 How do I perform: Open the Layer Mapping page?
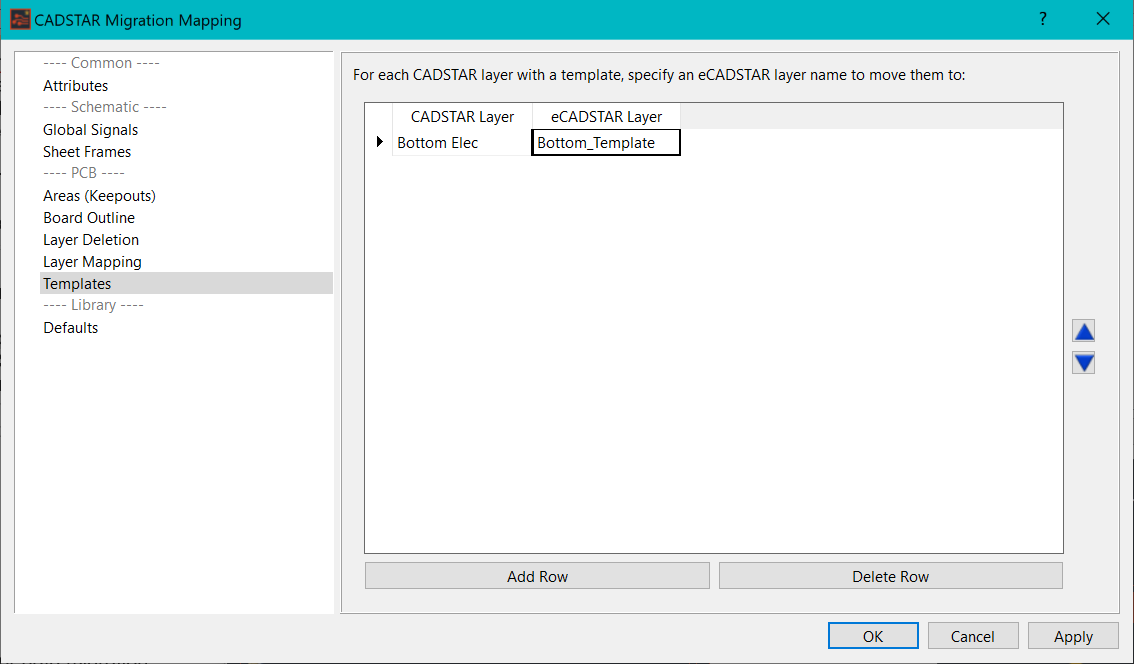click(x=92, y=262)
